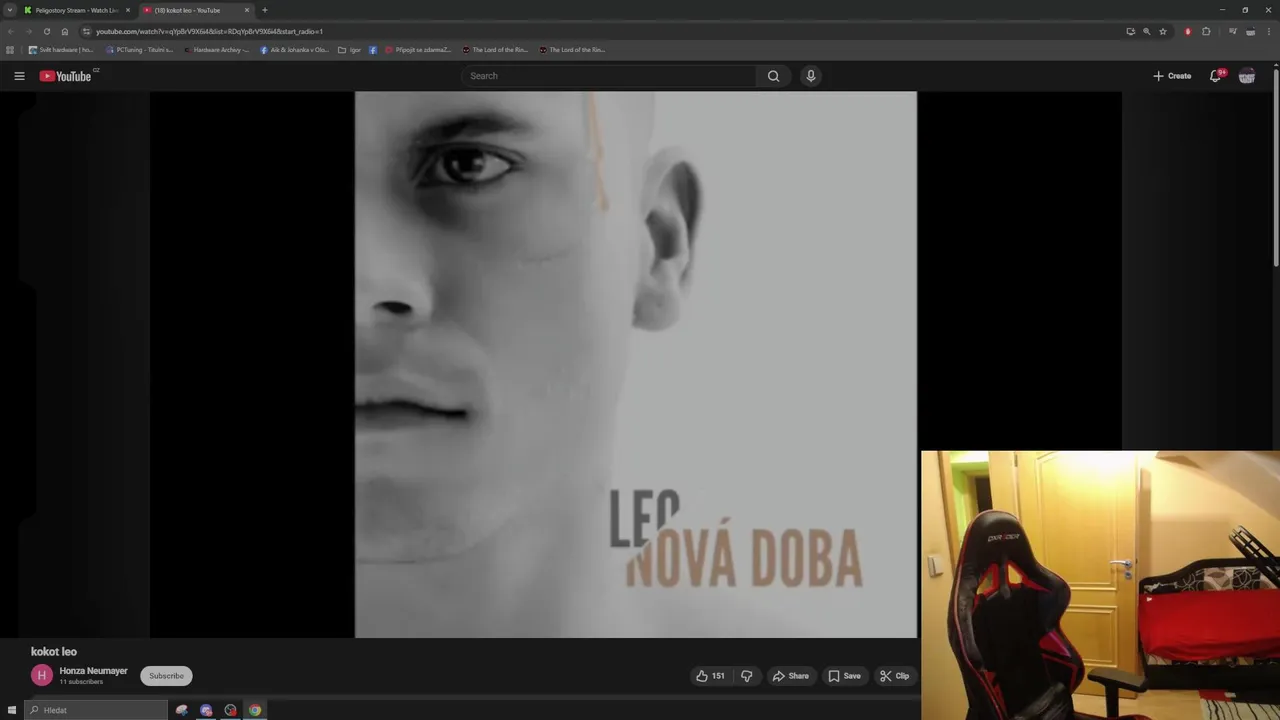Subscribe to Honza Neumayer
This screenshot has width=1280, height=720.
(166, 676)
